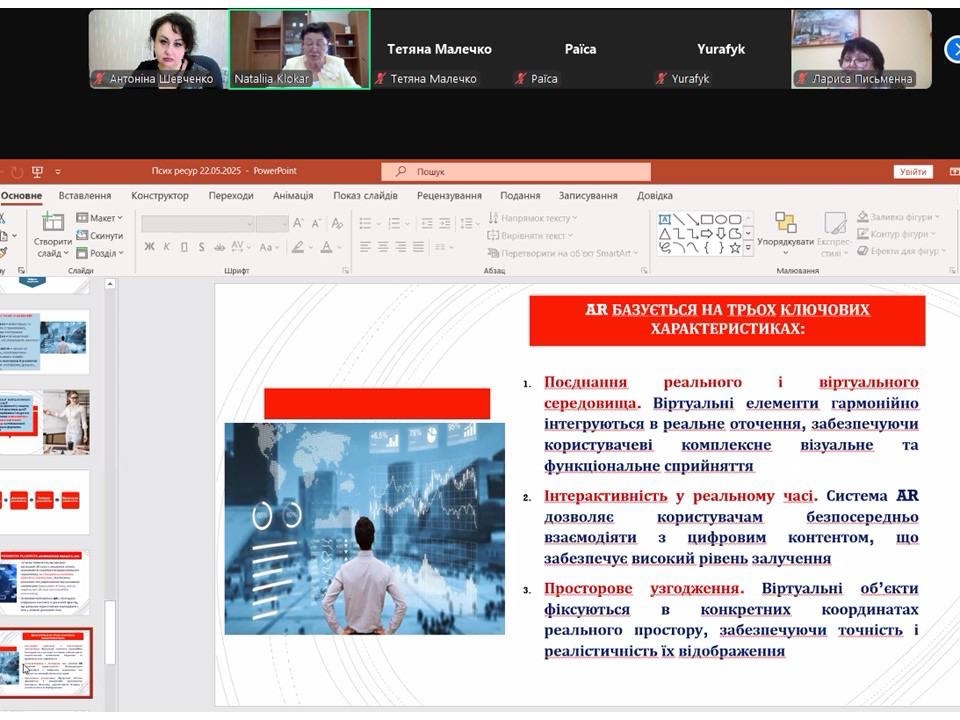Toggle bold Ж formatting
The height and width of the screenshot is (720, 960).
click(x=149, y=247)
